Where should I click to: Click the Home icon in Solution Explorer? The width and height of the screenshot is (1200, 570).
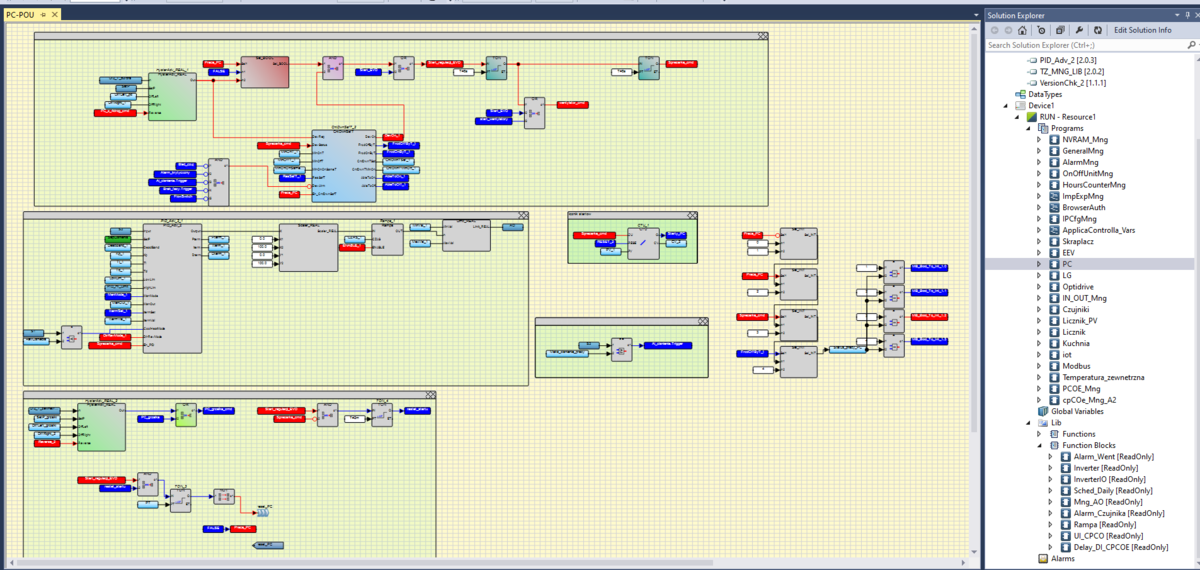[x=1022, y=30]
